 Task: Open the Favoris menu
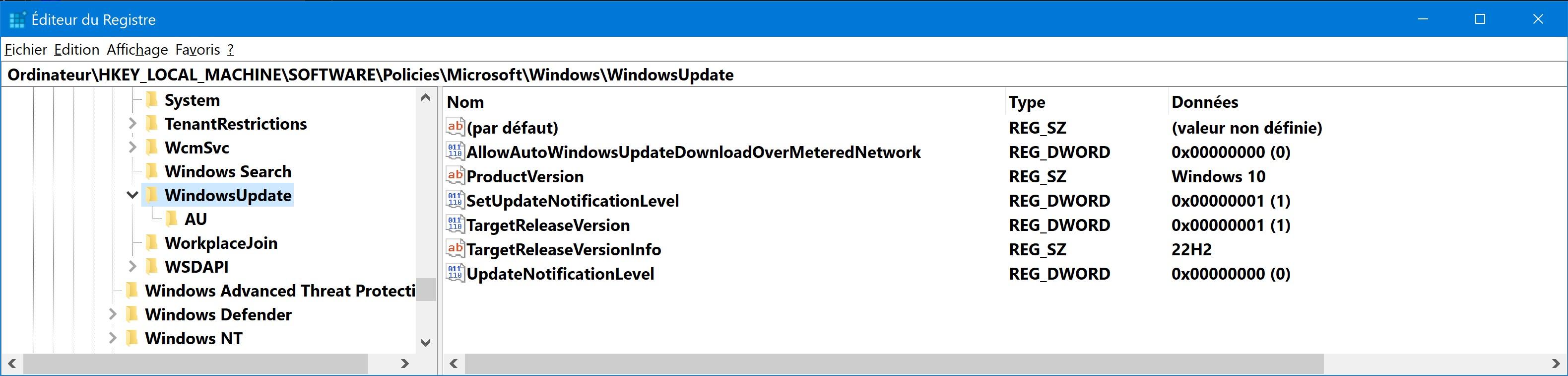[198, 49]
